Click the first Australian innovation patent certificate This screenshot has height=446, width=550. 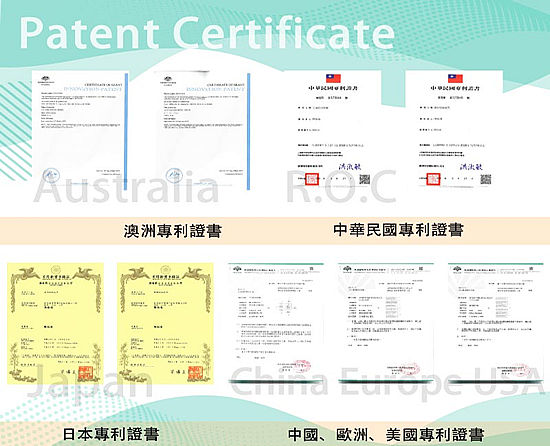point(80,131)
